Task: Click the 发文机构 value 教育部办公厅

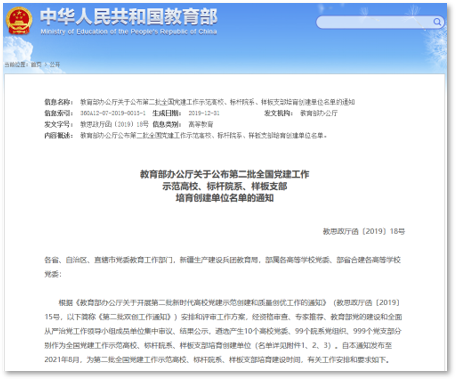Action: (319, 113)
